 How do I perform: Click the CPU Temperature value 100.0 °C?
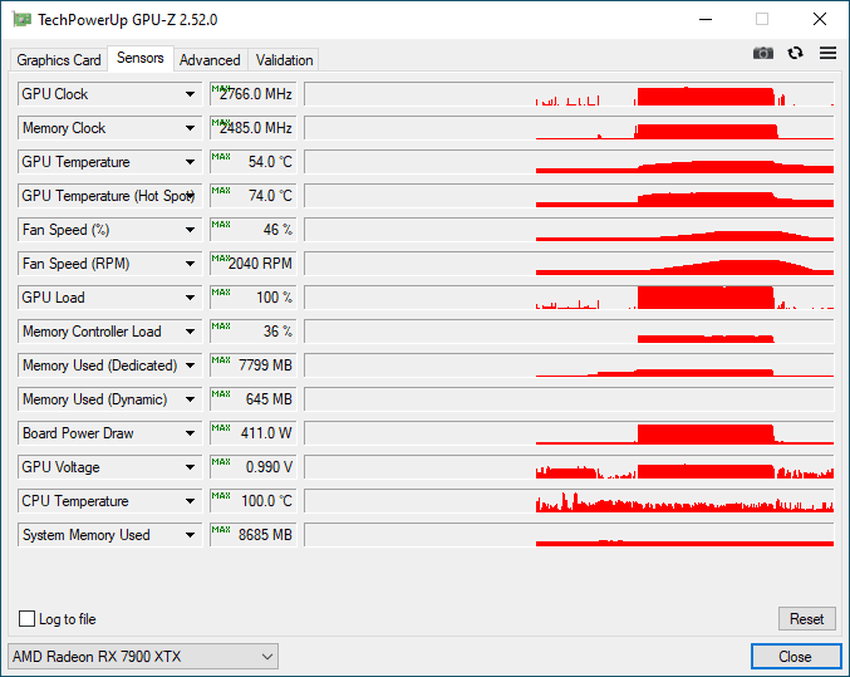(x=253, y=501)
